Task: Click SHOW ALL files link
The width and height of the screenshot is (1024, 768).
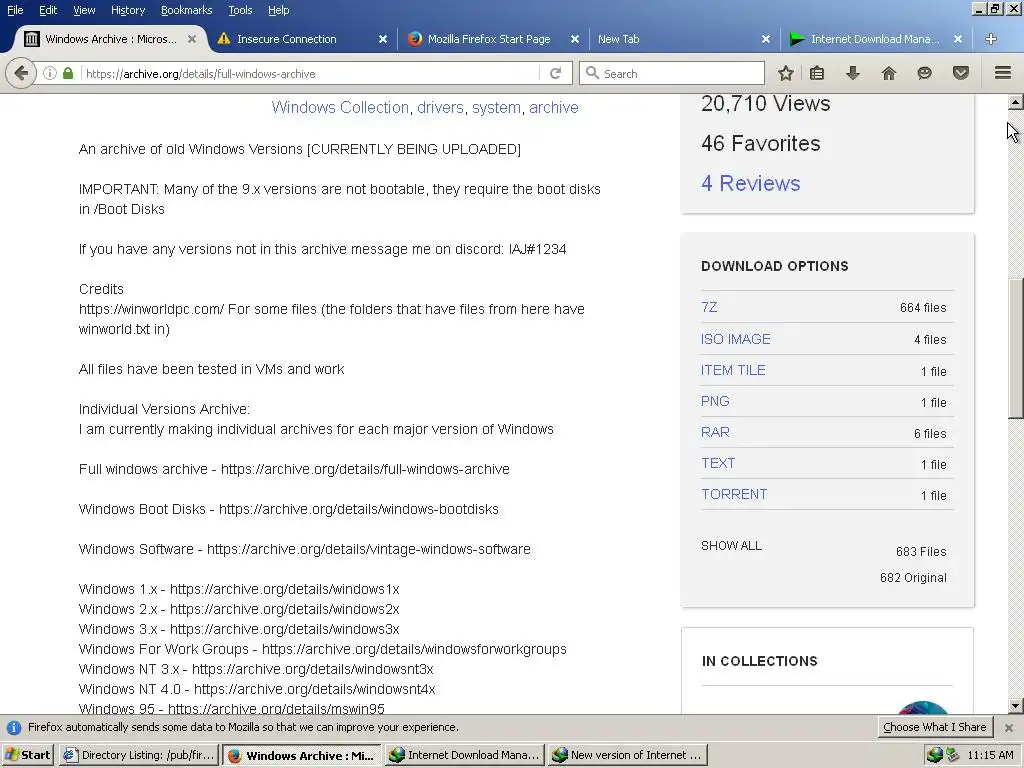Action: tap(731, 546)
